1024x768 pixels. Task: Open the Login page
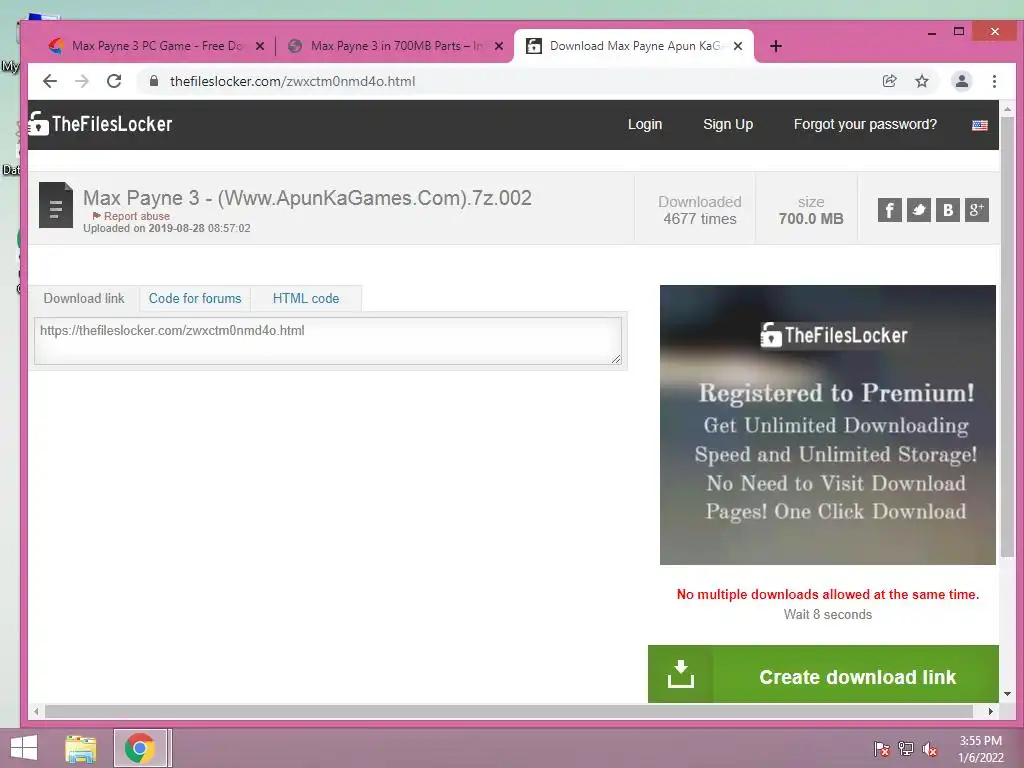645,124
